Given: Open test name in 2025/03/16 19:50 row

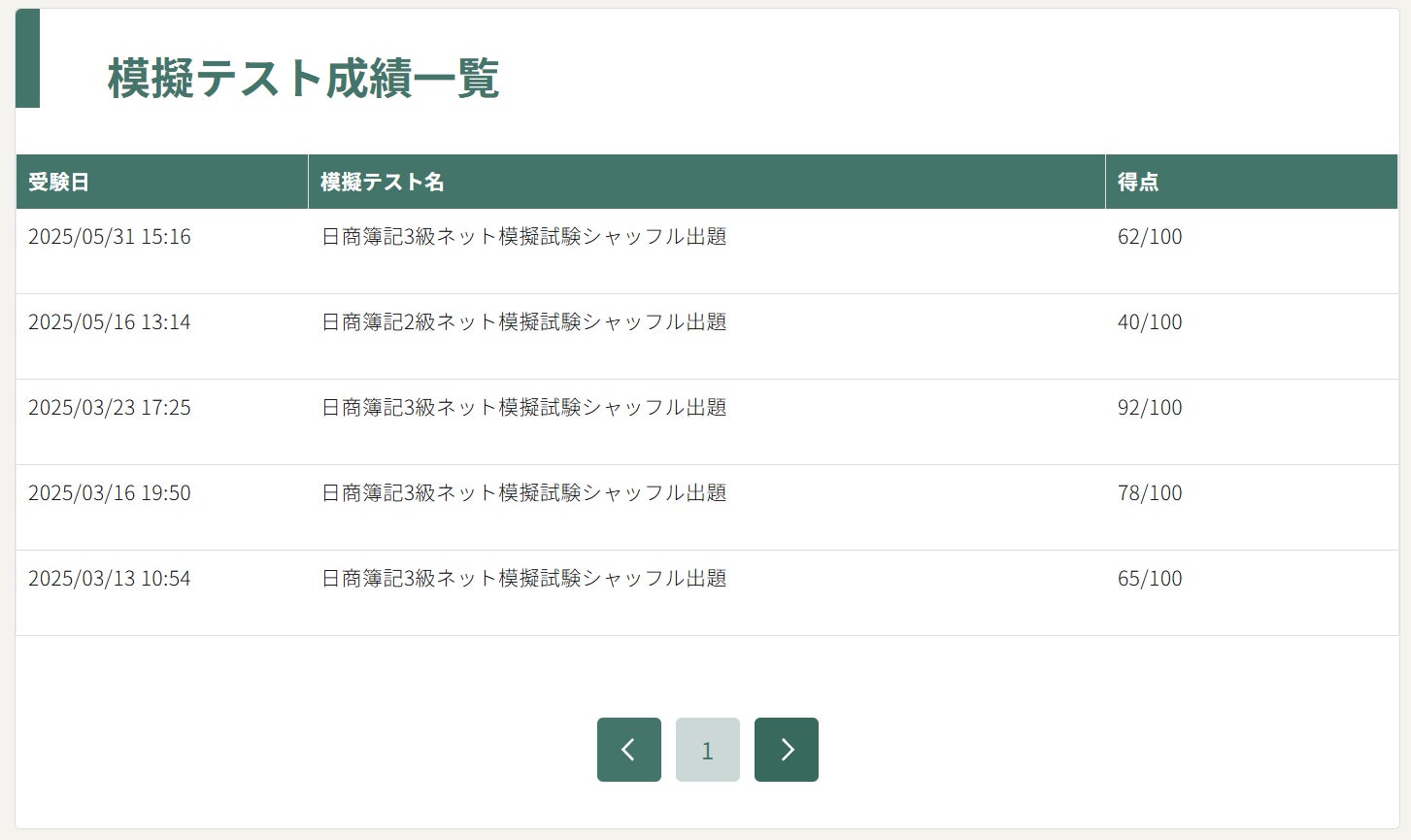Looking at the screenshot, I should [523, 493].
